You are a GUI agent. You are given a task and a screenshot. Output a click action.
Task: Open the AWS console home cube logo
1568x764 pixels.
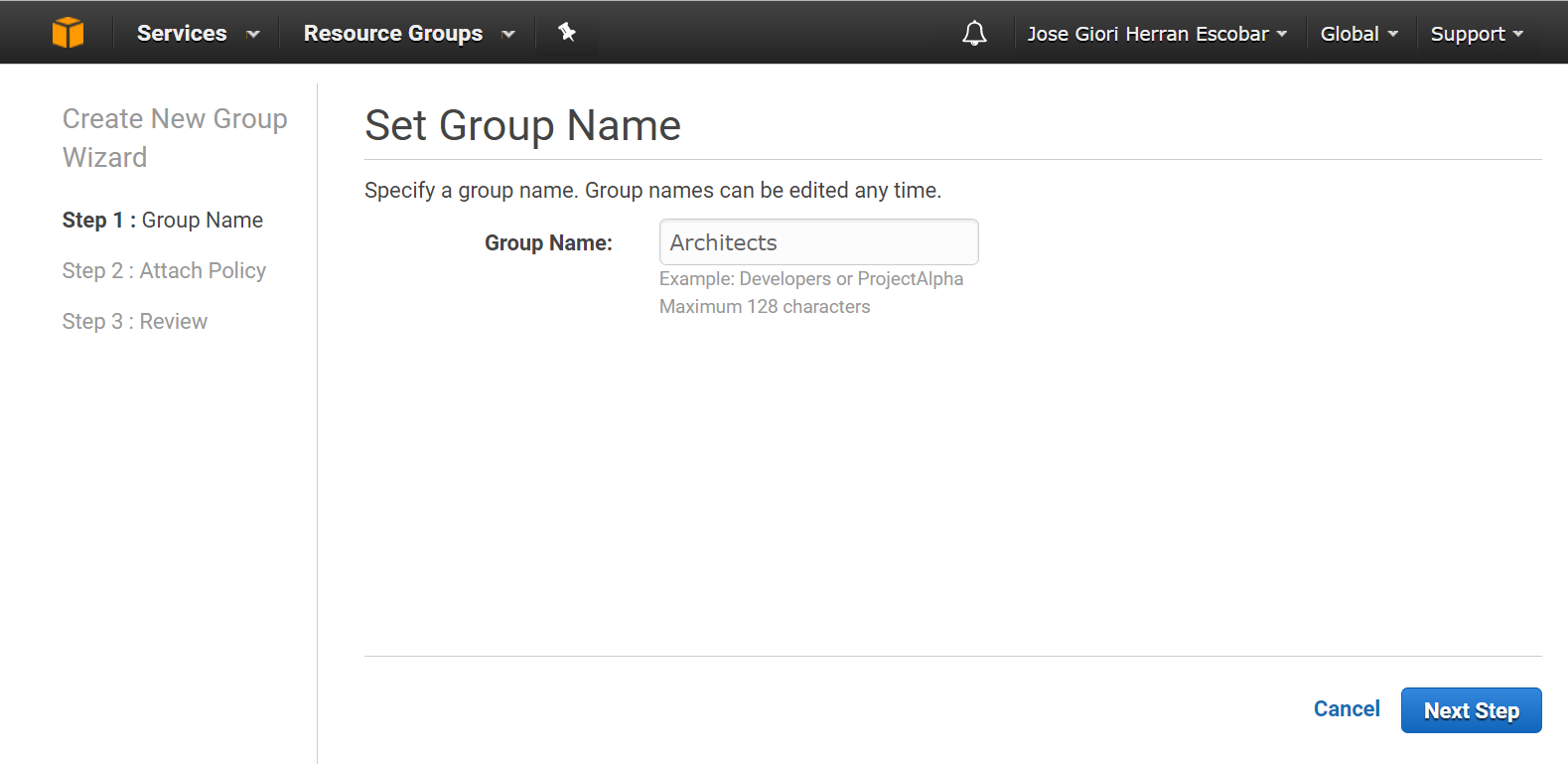[x=69, y=33]
